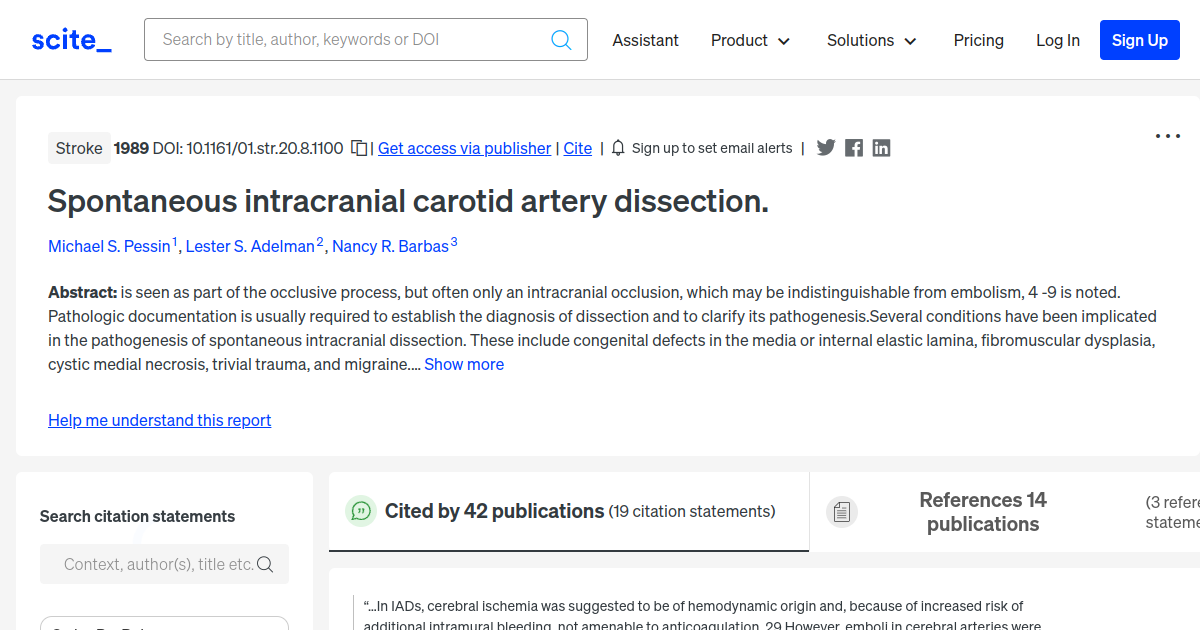This screenshot has width=1200, height=630.
Task: Click the DOI text 10.1161/01.str.20.8.1100
Action: tap(265, 148)
